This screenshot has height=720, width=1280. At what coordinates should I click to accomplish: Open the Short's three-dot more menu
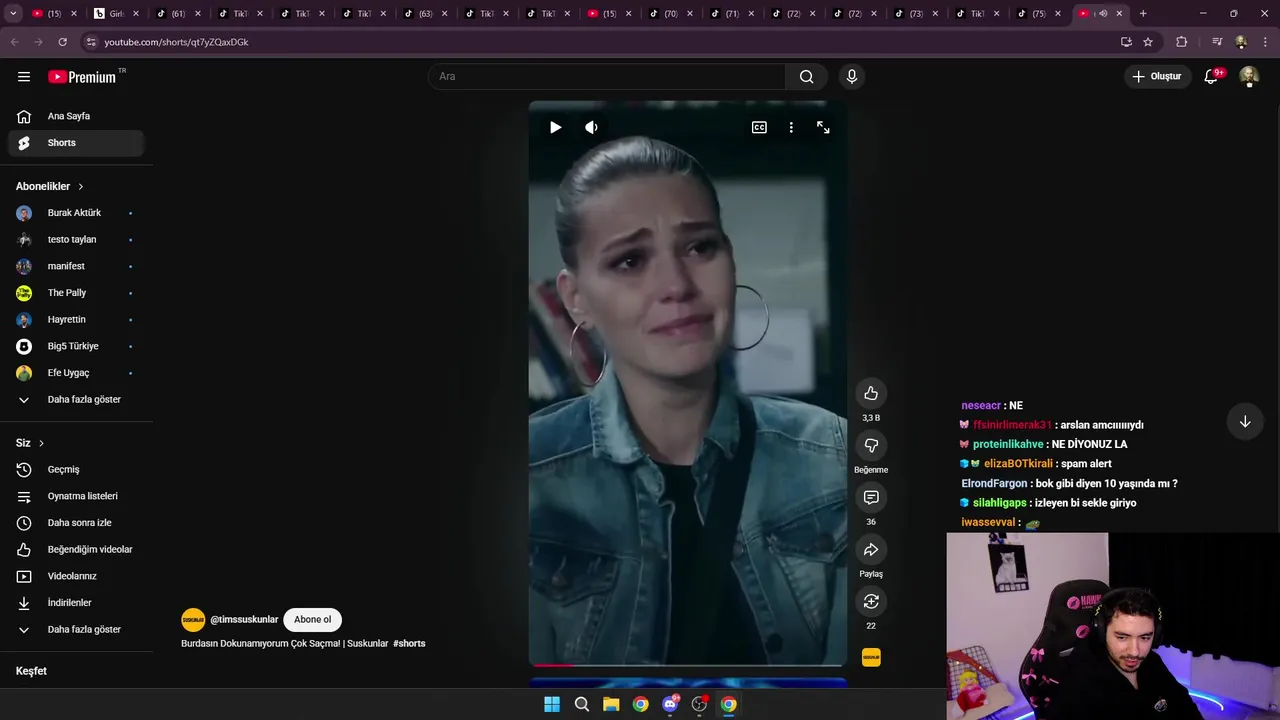tap(791, 127)
